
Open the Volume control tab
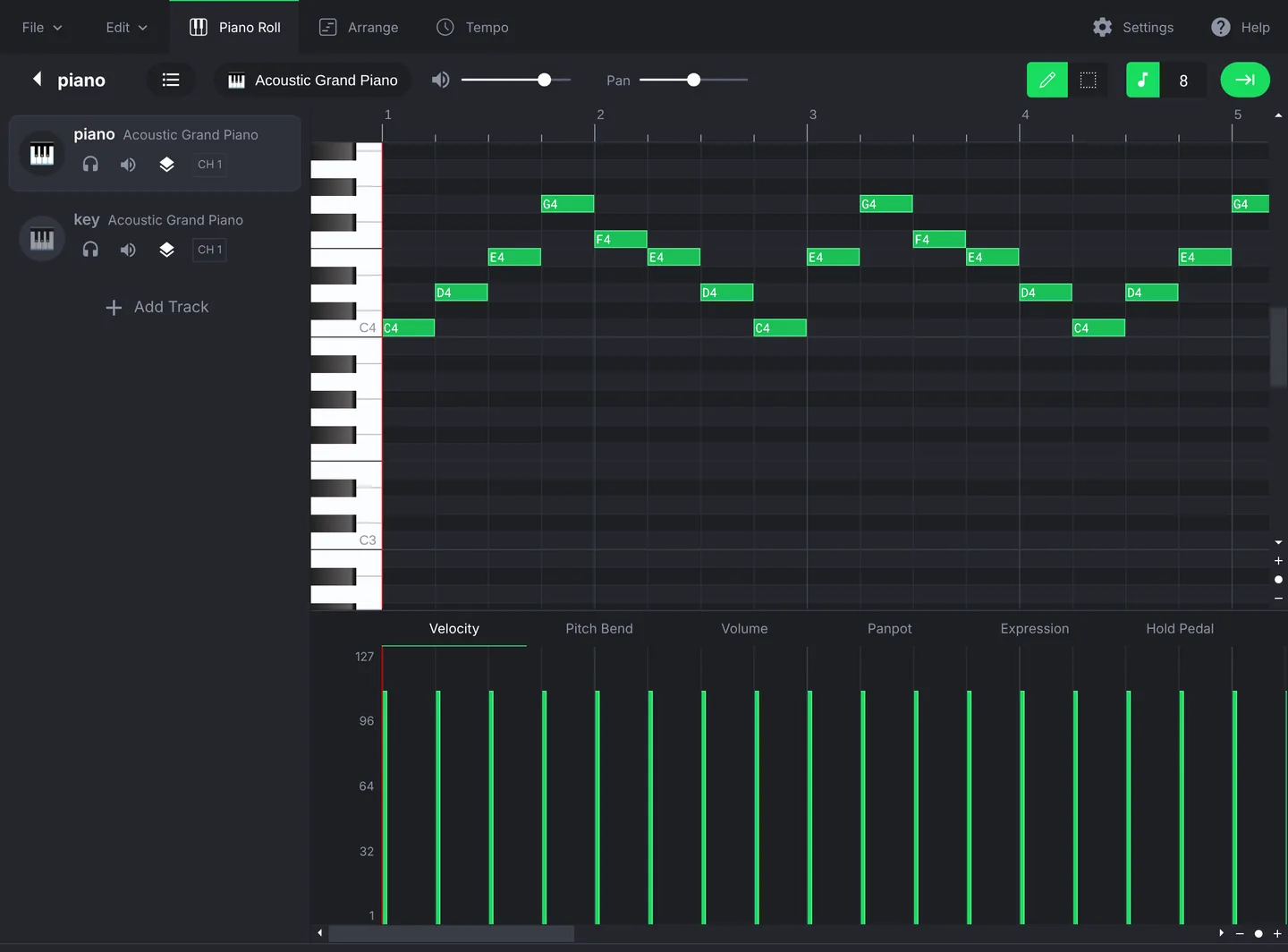pyautogui.click(x=744, y=628)
